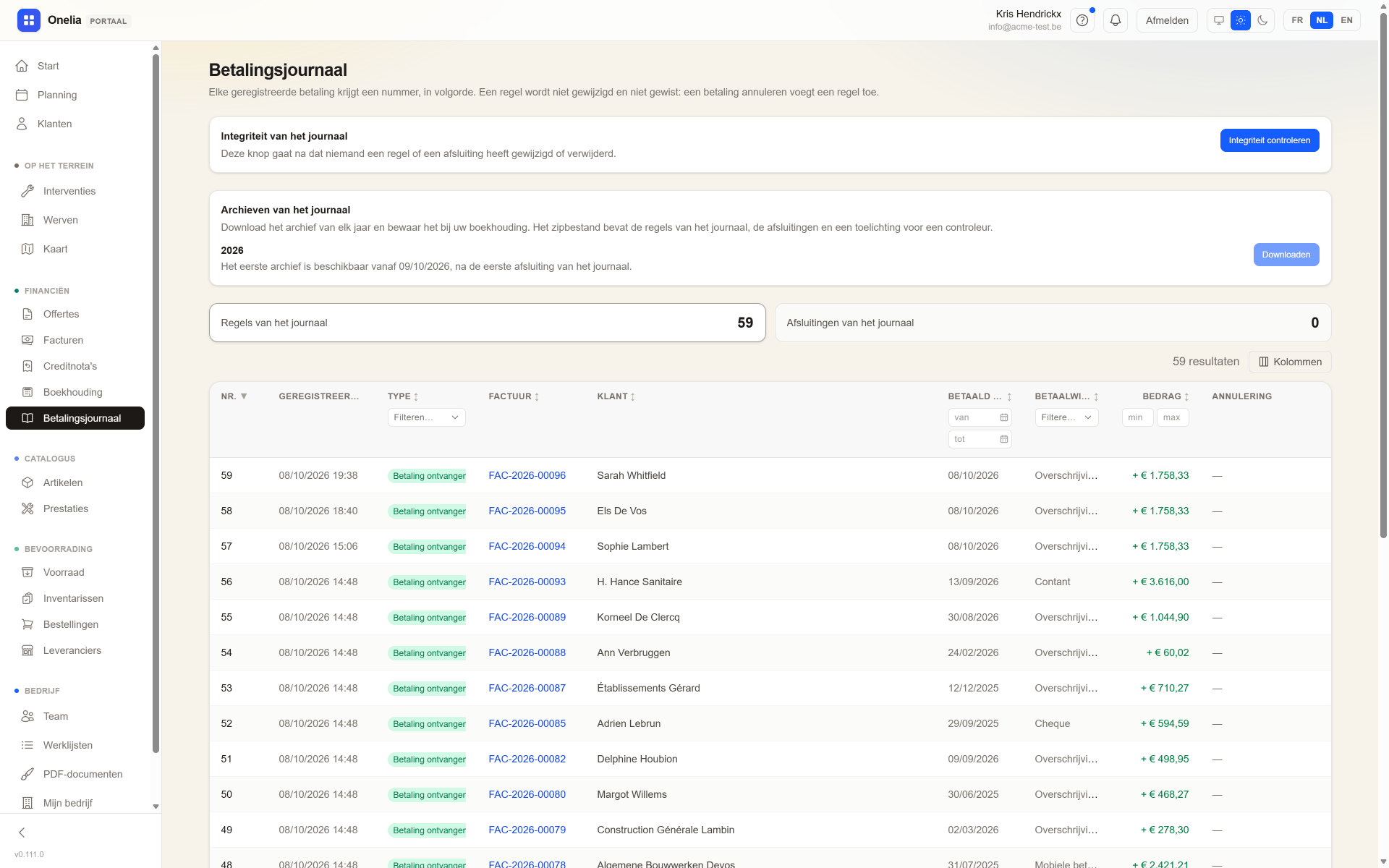The width and height of the screenshot is (1389, 868).
Task: Open Interventies menu item
Action: [75, 191]
